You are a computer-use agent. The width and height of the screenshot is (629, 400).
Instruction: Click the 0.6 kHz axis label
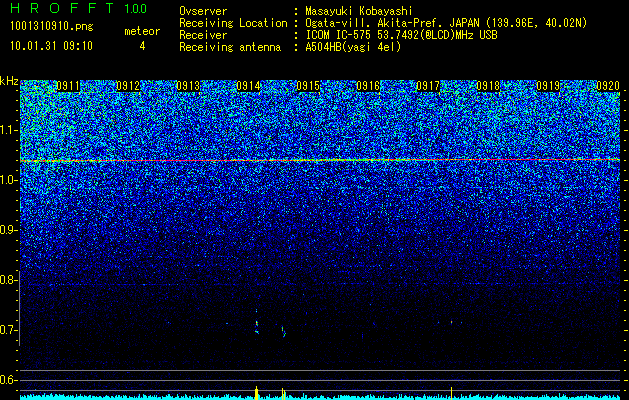(8, 380)
